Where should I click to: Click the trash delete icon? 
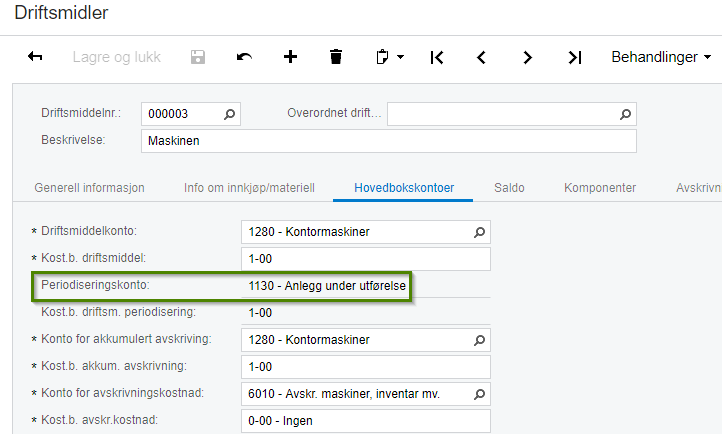336,57
